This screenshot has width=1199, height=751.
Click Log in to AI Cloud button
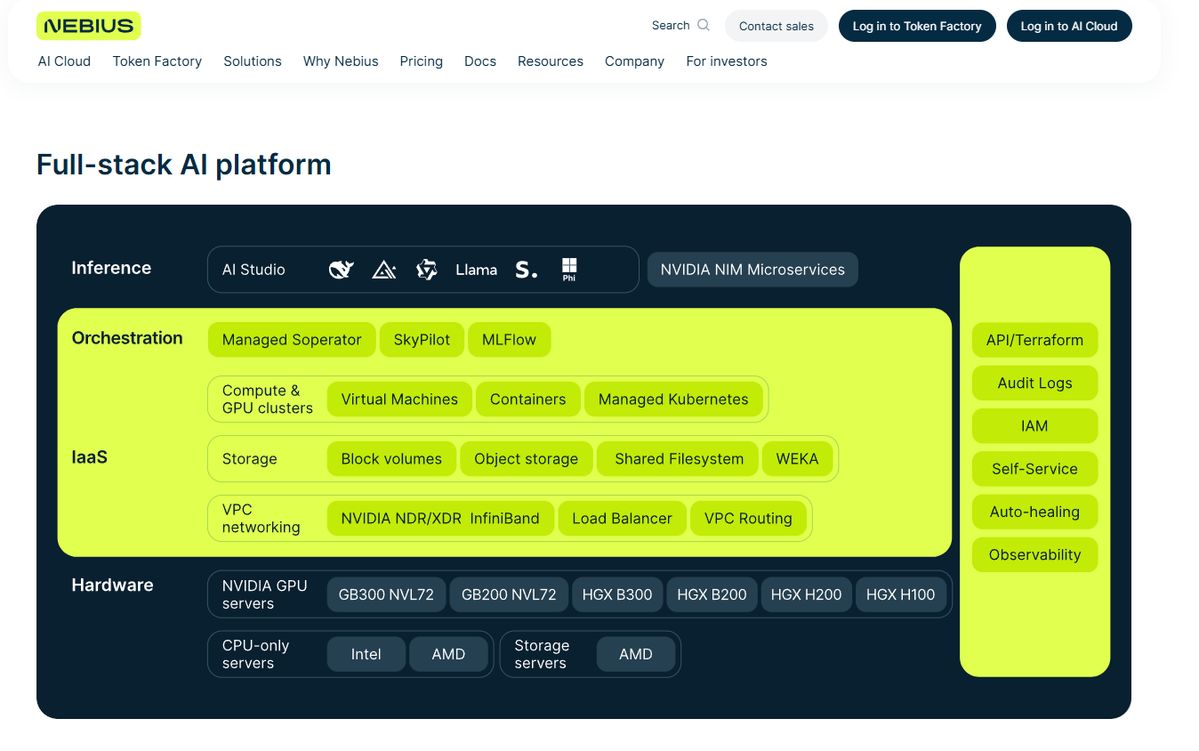pos(1069,26)
